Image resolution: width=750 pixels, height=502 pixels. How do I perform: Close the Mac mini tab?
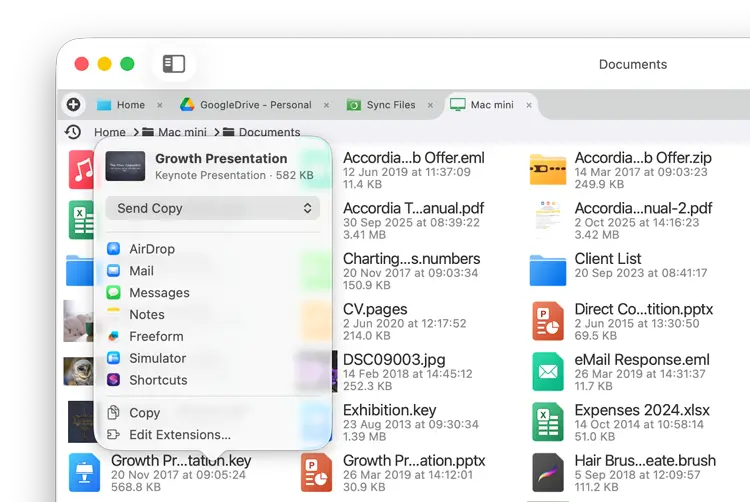[529, 105]
